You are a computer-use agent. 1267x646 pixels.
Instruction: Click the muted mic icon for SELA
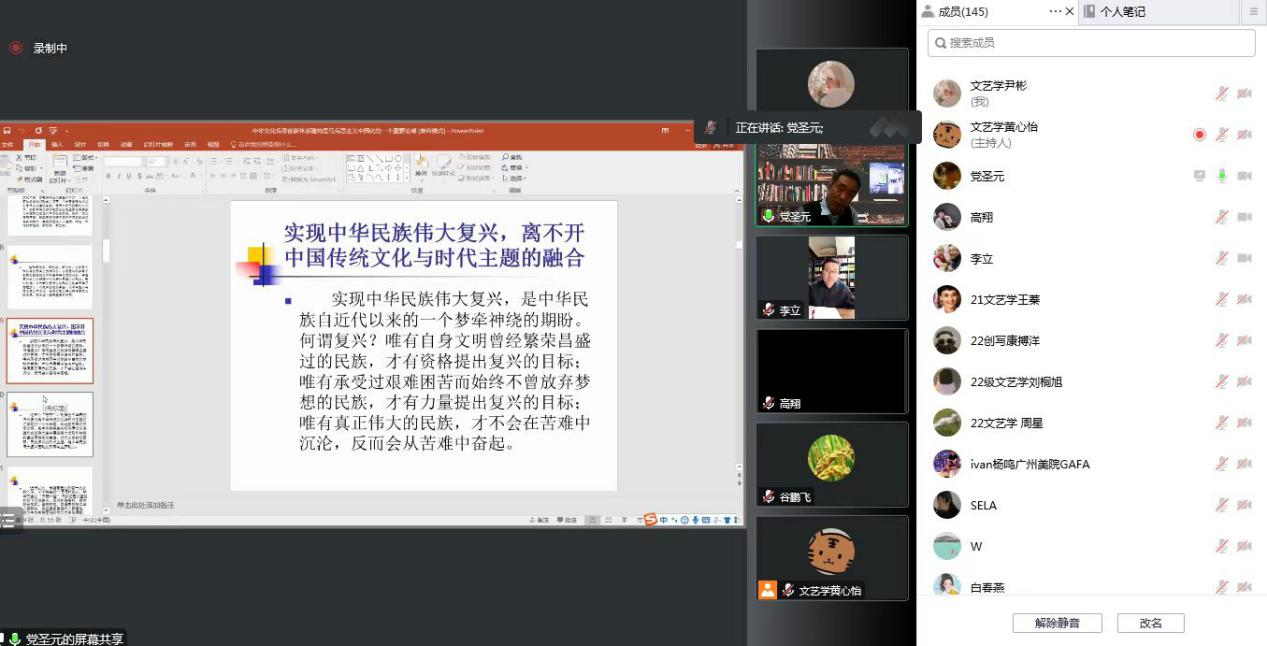1221,505
